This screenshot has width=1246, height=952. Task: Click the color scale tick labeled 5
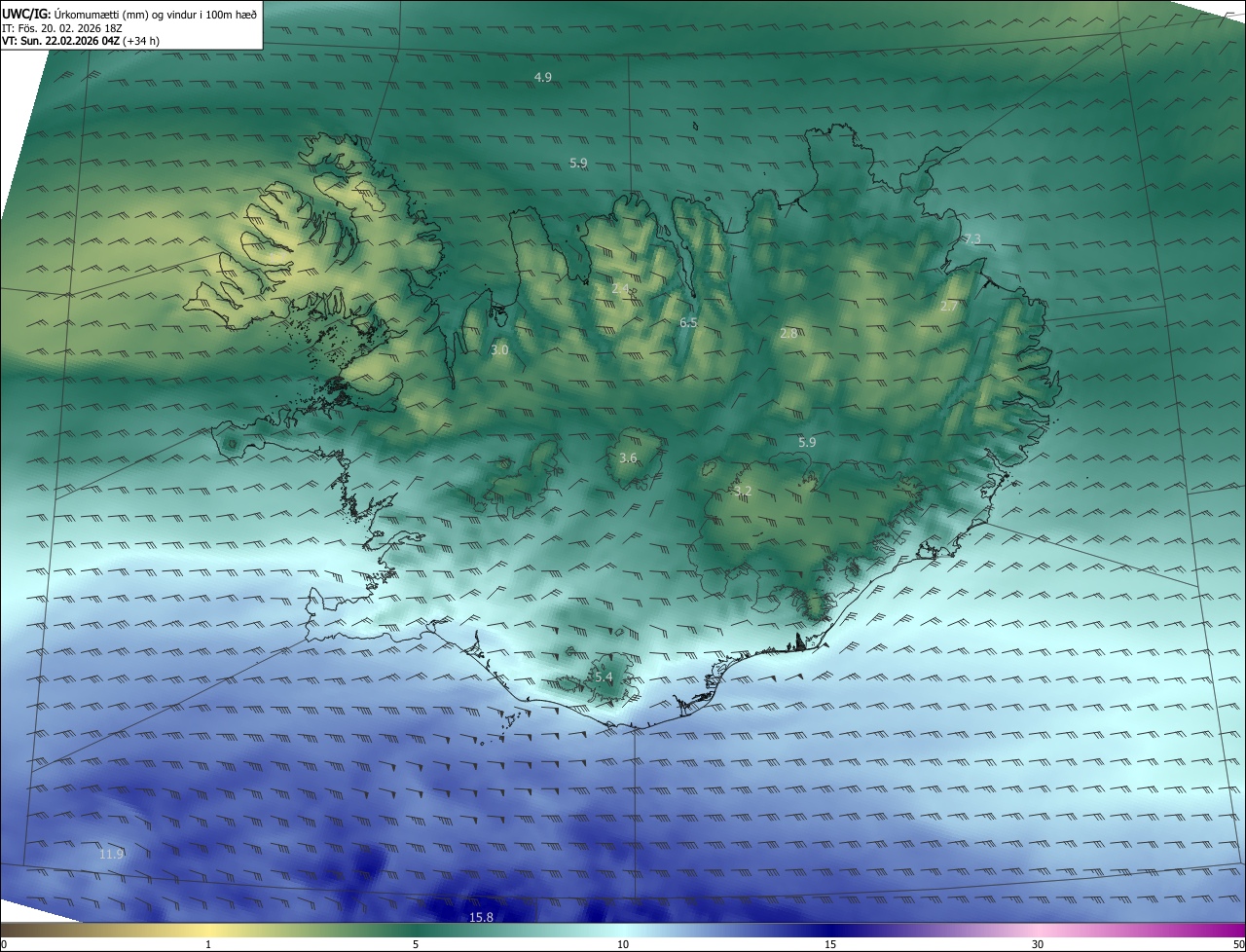tap(416, 944)
